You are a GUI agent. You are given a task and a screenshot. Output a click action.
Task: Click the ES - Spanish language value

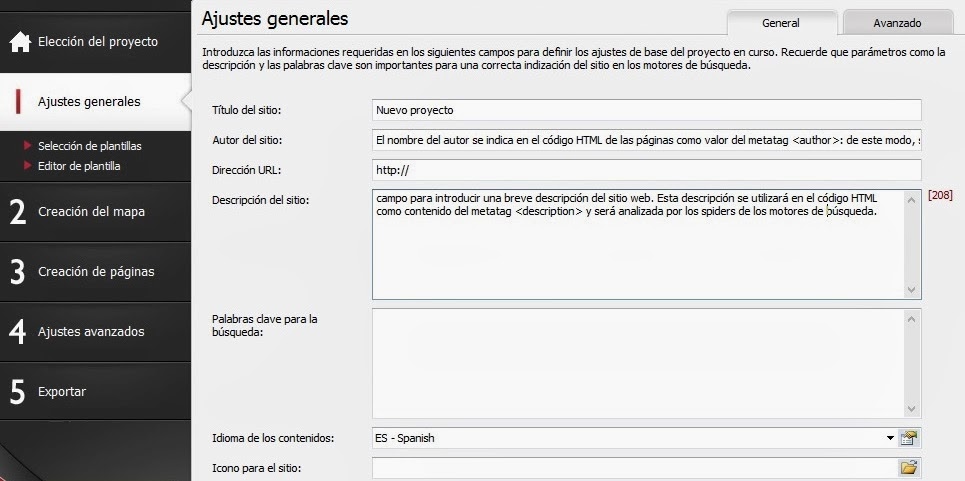click(405, 439)
